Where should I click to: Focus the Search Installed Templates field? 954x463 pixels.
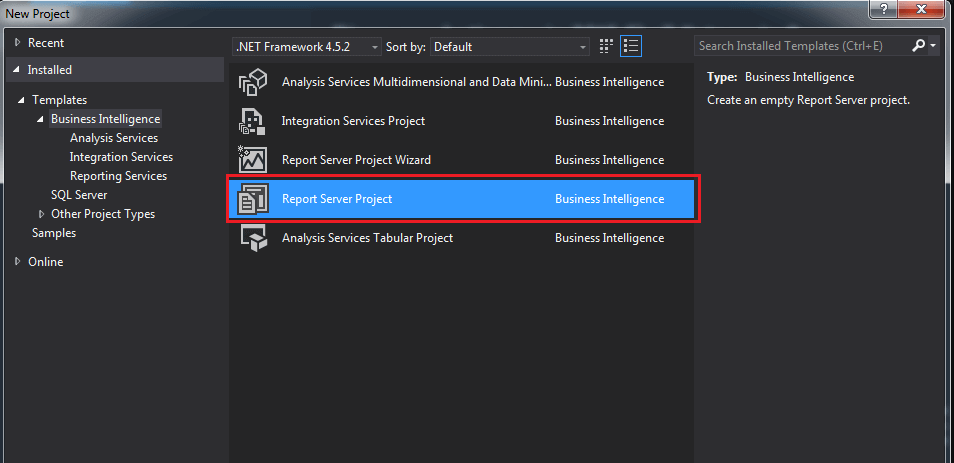[802, 46]
